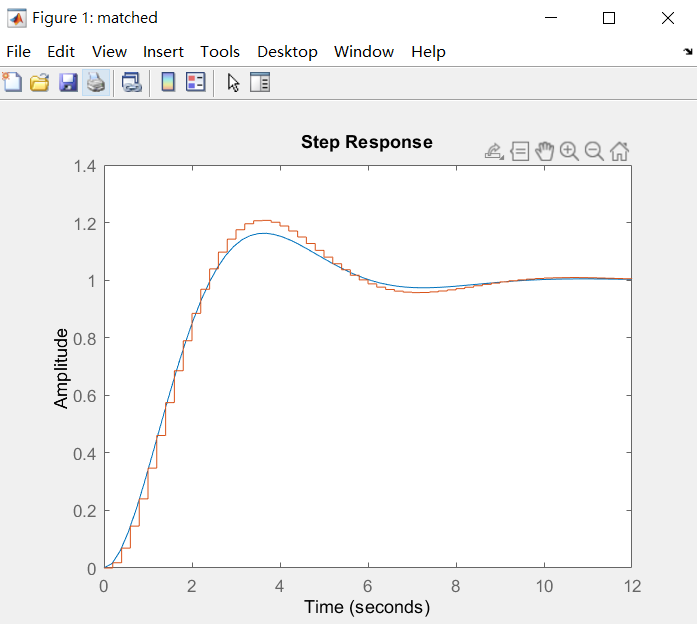
Task: Select the Zoom In magnifier
Action: click(569, 152)
